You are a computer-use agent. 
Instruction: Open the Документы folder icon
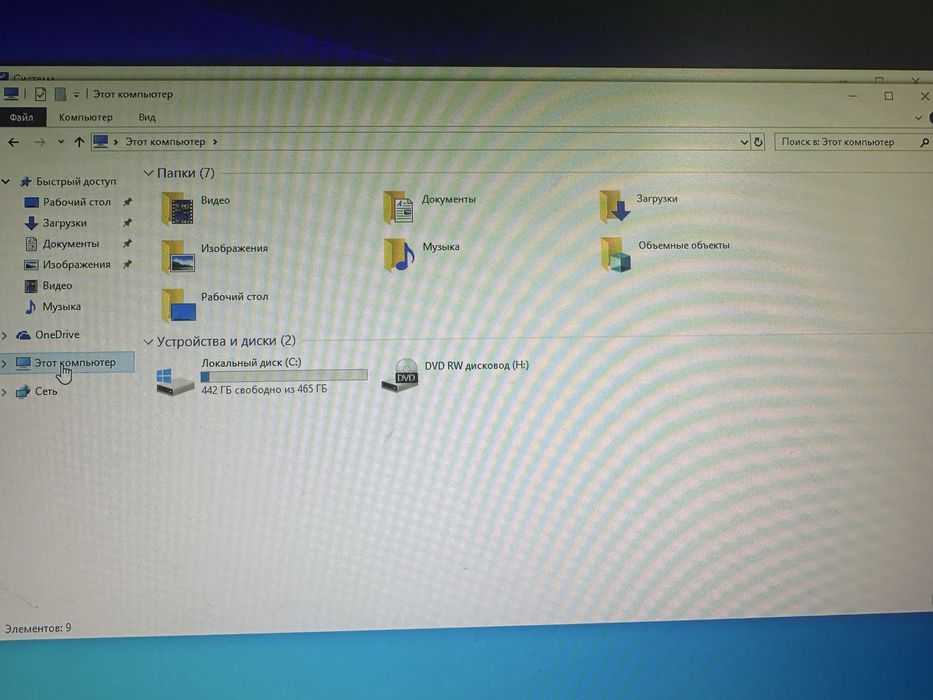(399, 207)
